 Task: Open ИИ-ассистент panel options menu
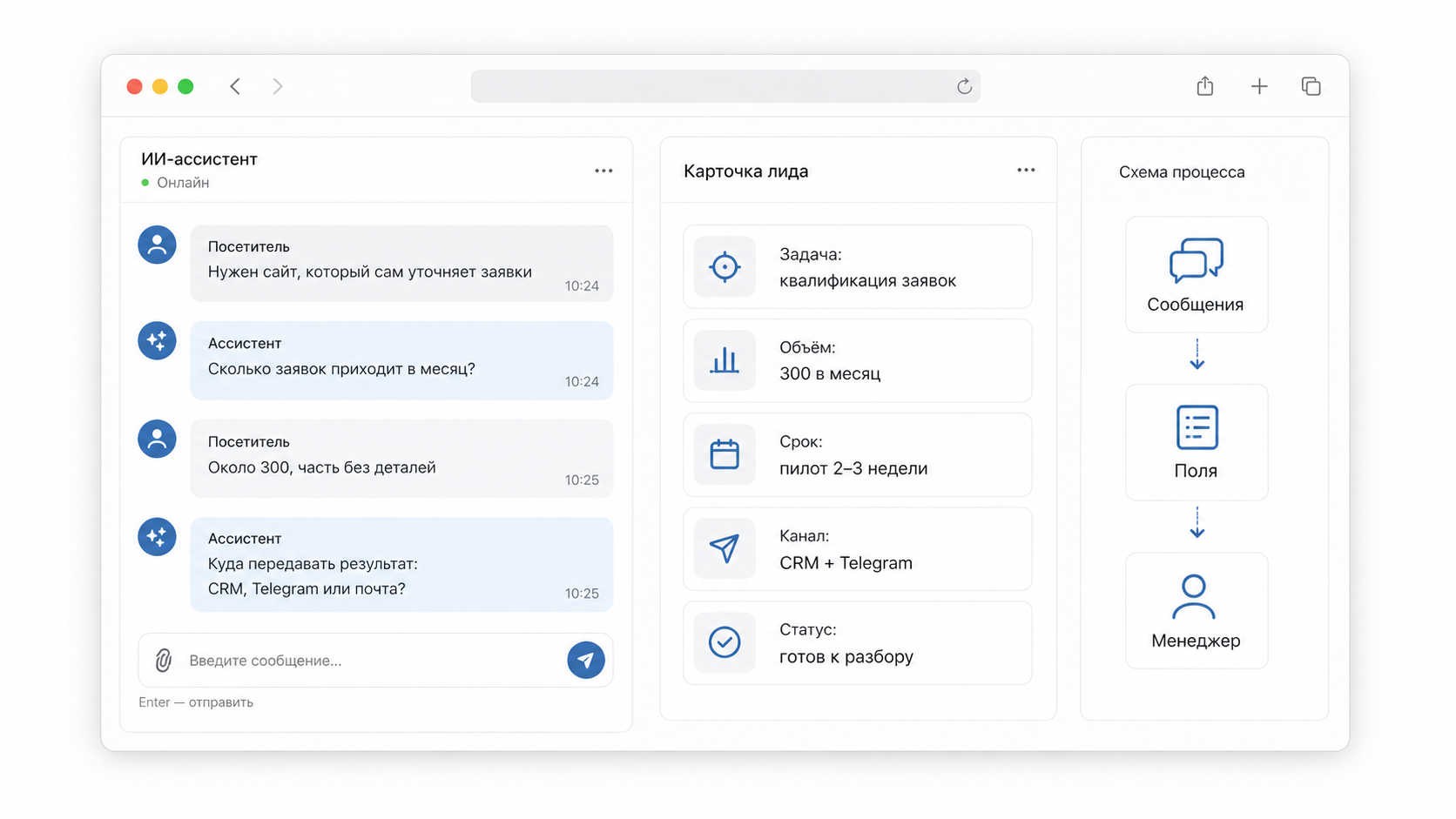click(603, 171)
